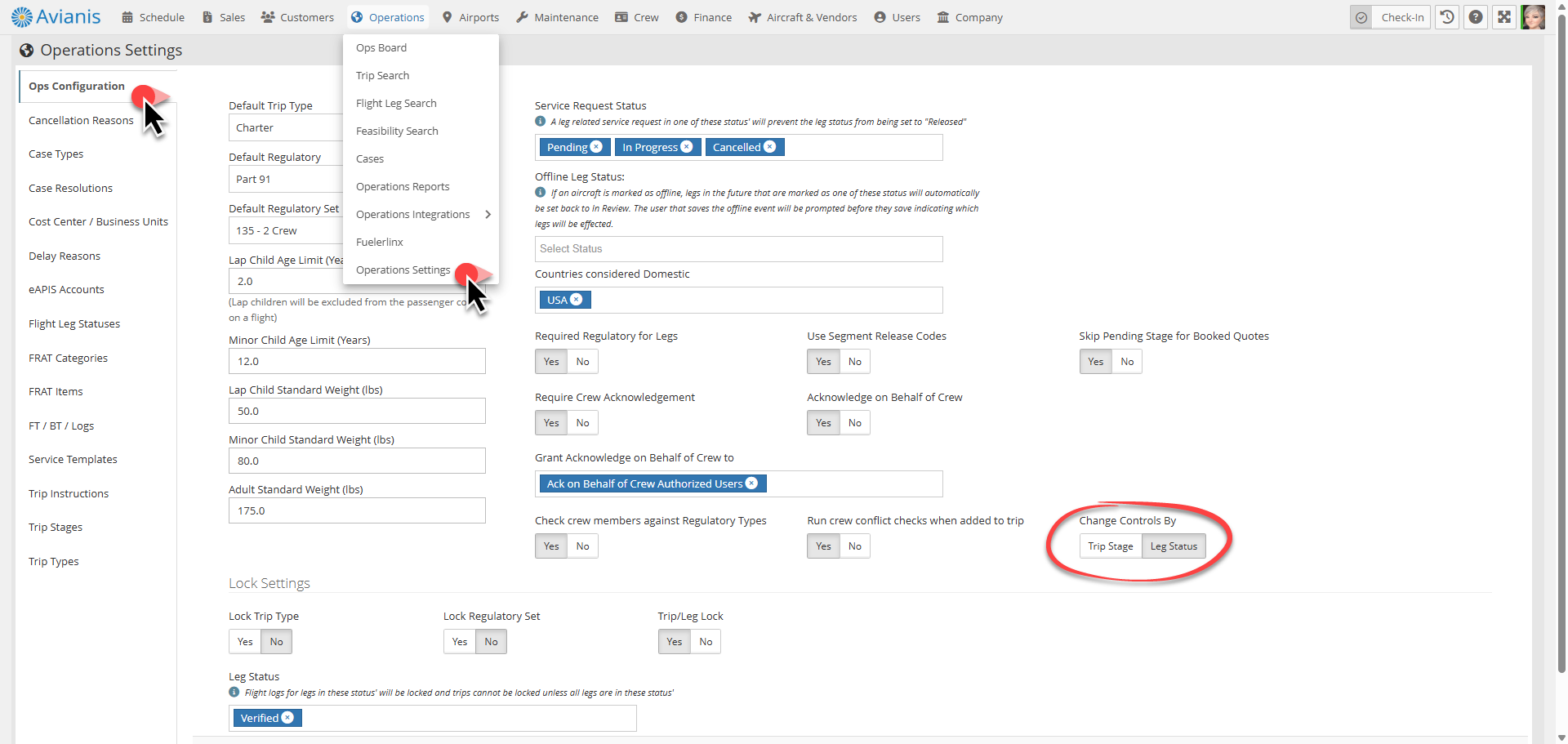This screenshot has width=1568, height=744.
Task: Click the Adult Standard Weight field
Action: coord(357,510)
